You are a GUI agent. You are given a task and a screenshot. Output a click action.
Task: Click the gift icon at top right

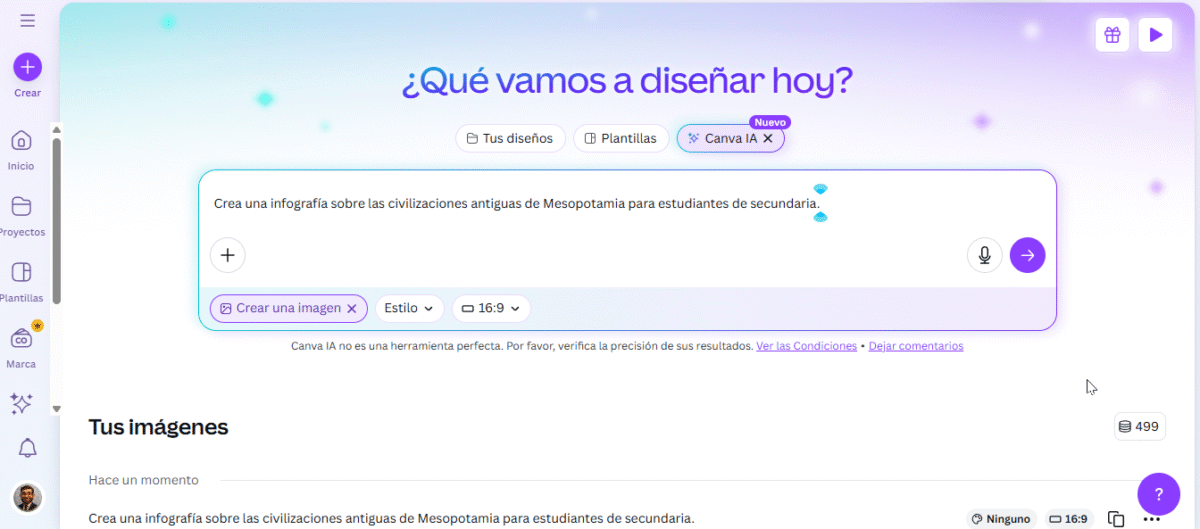(x=1112, y=35)
